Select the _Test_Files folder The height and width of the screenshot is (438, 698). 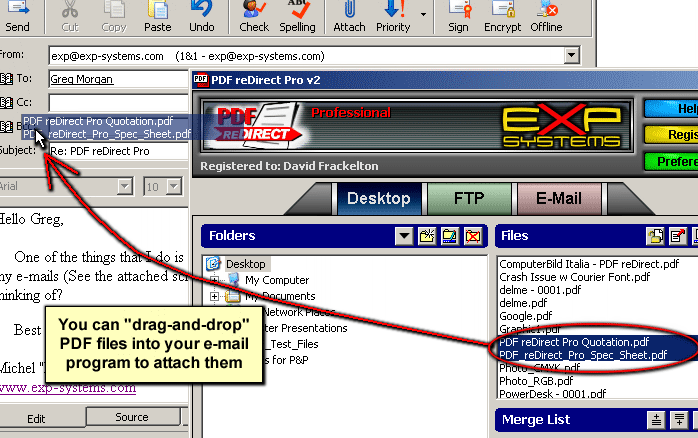pos(292,344)
